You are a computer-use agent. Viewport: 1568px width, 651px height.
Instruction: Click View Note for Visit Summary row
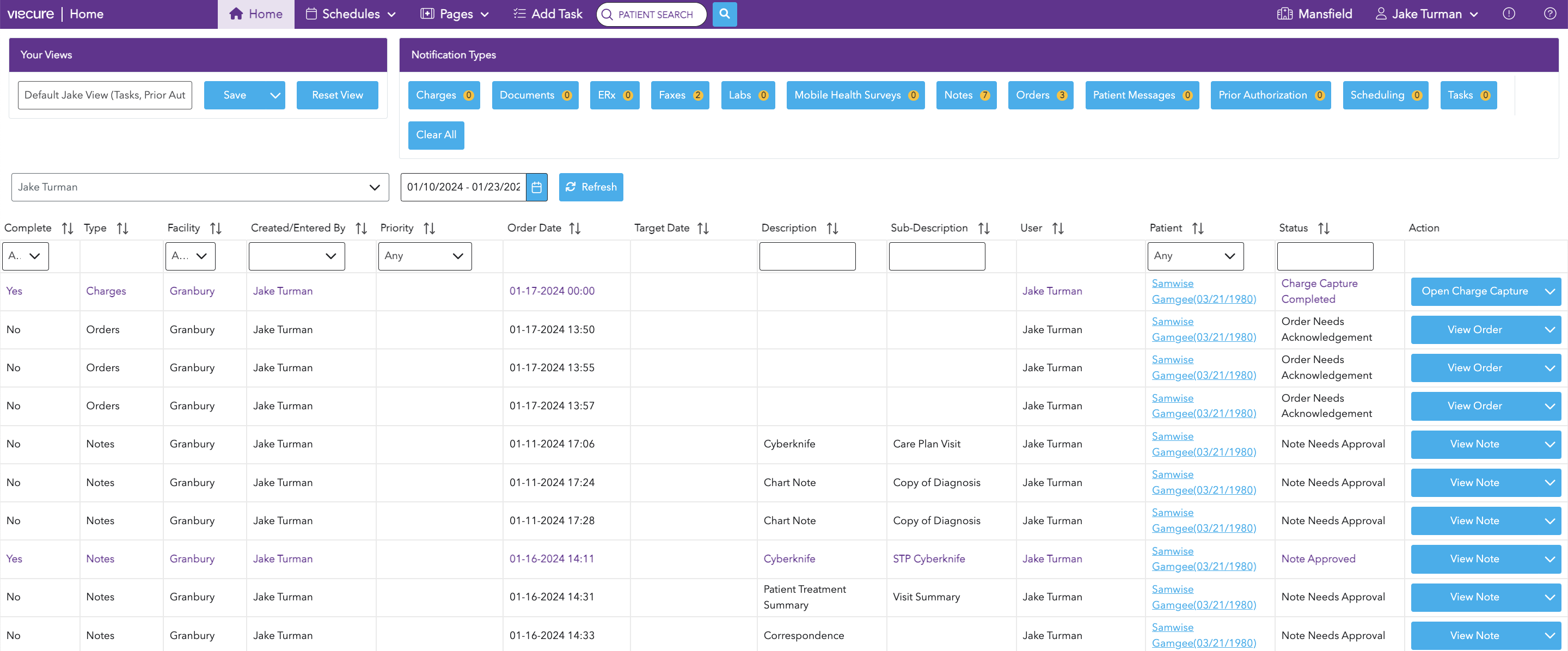pos(1474,598)
